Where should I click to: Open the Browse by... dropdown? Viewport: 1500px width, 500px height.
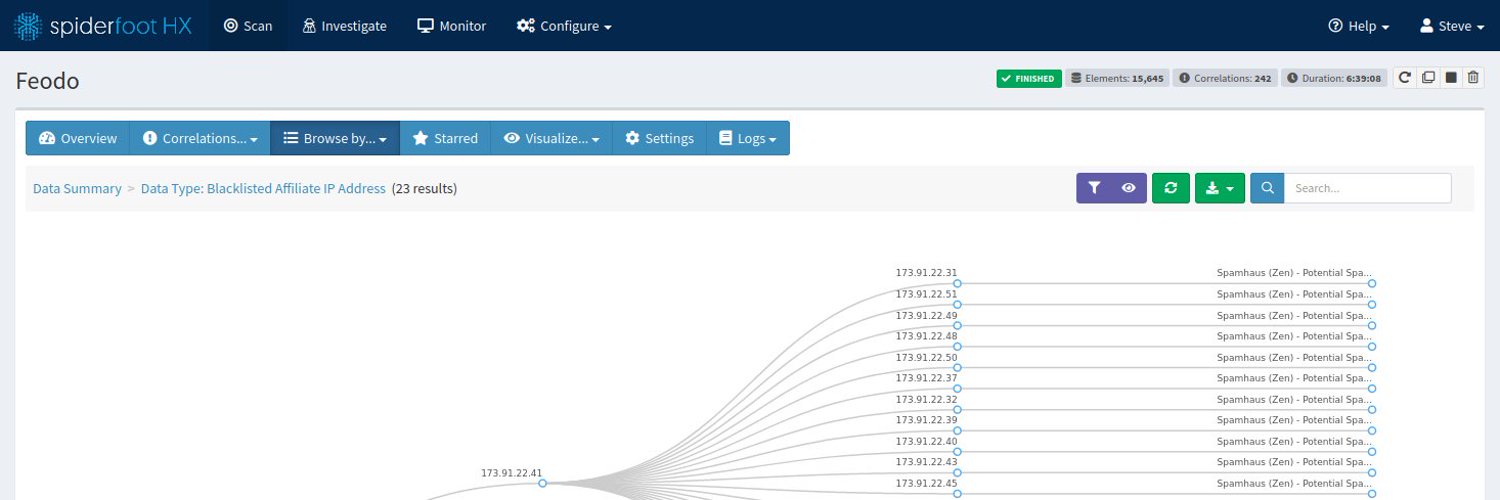[x=334, y=139]
